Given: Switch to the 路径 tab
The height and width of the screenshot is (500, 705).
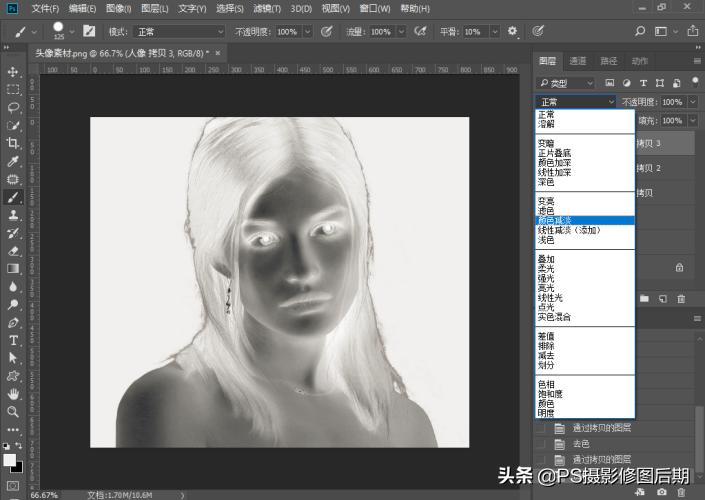Looking at the screenshot, I should 609,61.
